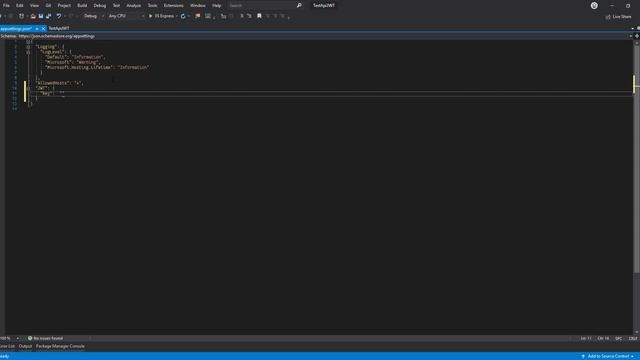Open the Schema dropdown arrow
This screenshot has height=360, width=640.
(x=630, y=36)
